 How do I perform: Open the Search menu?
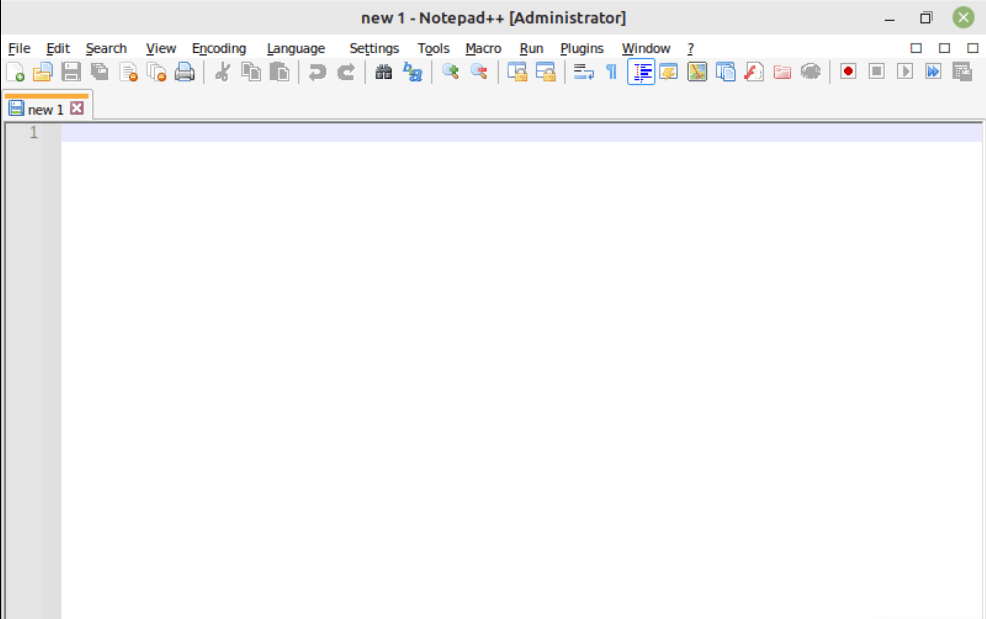click(106, 48)
